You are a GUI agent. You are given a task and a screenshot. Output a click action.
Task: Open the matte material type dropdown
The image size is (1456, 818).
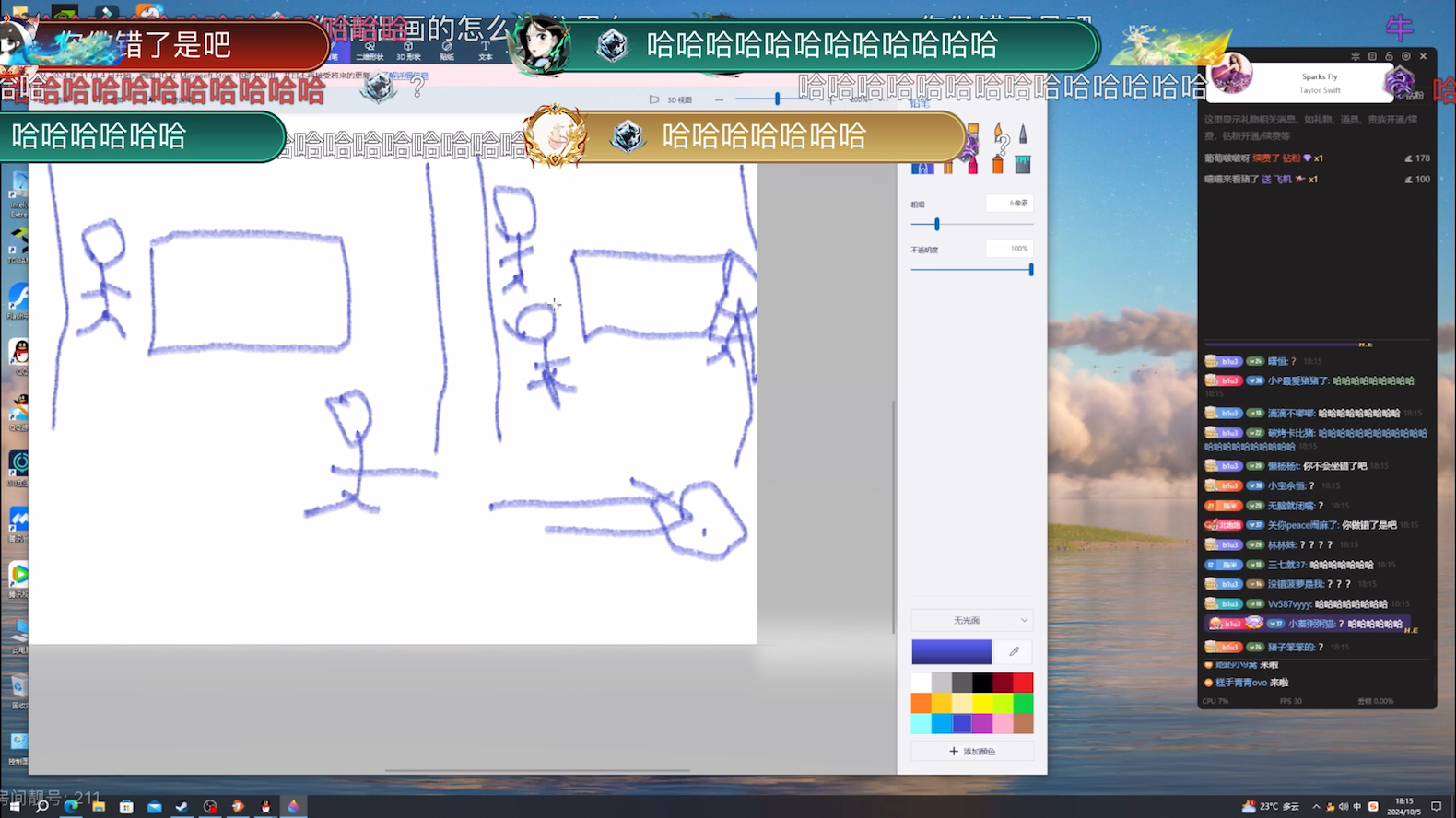[971, 620]
